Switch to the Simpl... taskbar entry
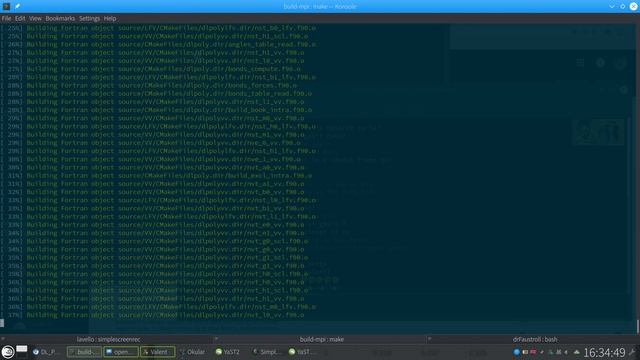 tap(266, 352)
